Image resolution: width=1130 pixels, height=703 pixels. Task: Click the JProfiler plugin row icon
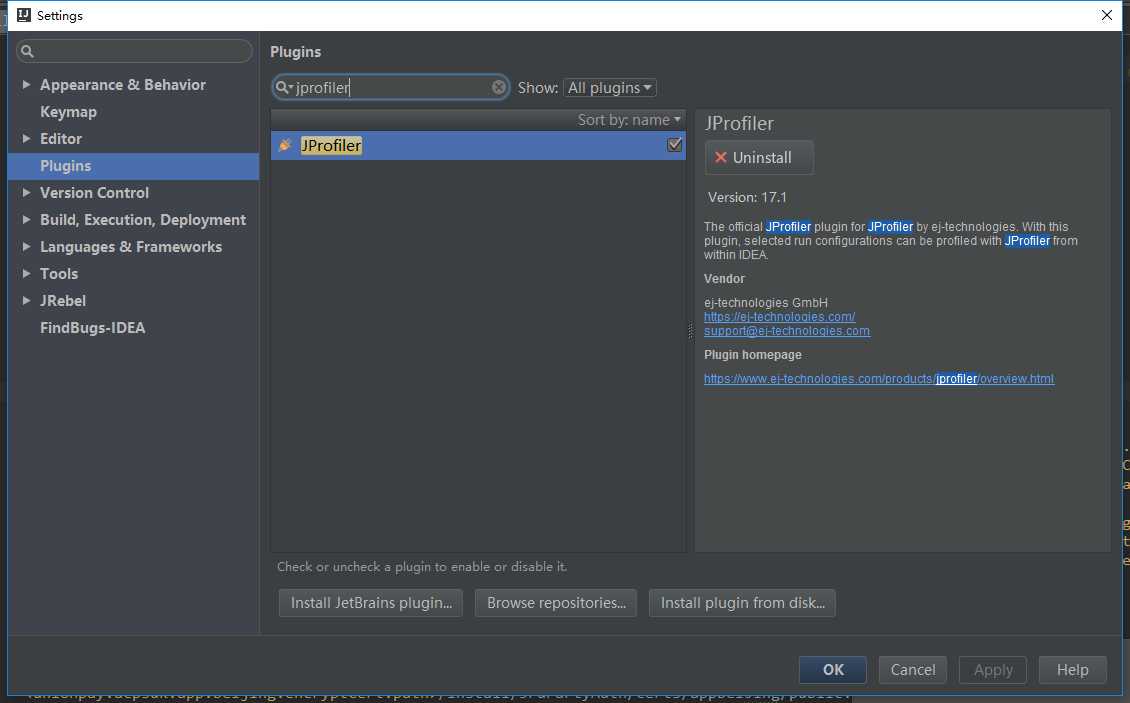tap(285, 146)
